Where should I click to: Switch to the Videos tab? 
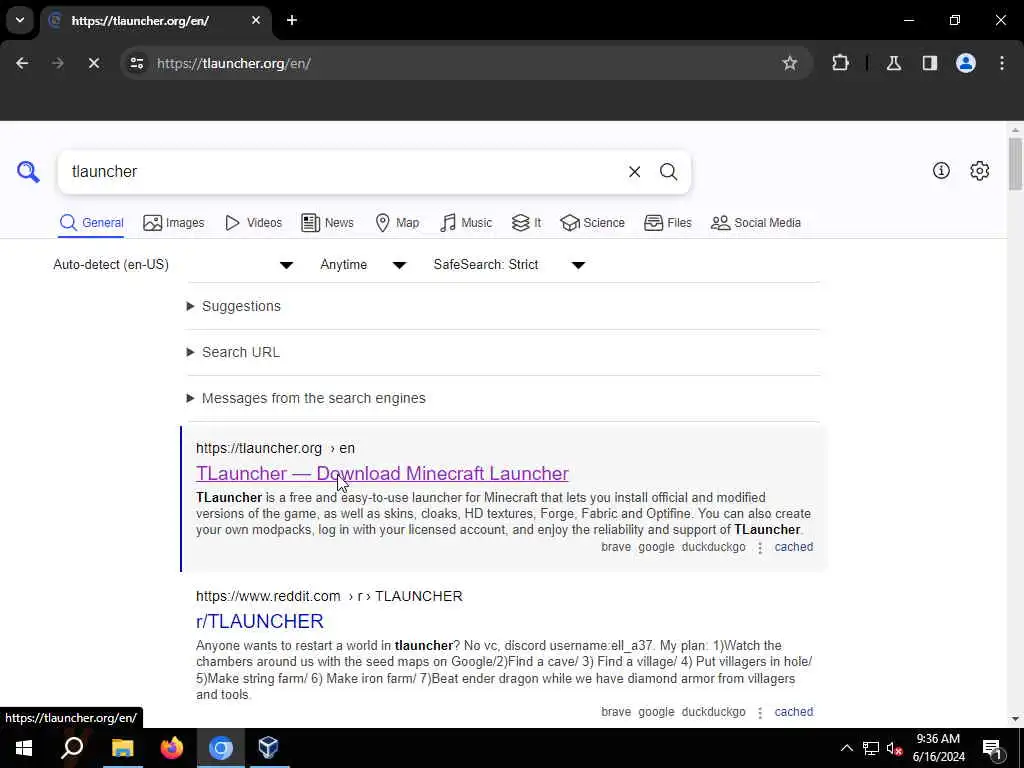253,223
